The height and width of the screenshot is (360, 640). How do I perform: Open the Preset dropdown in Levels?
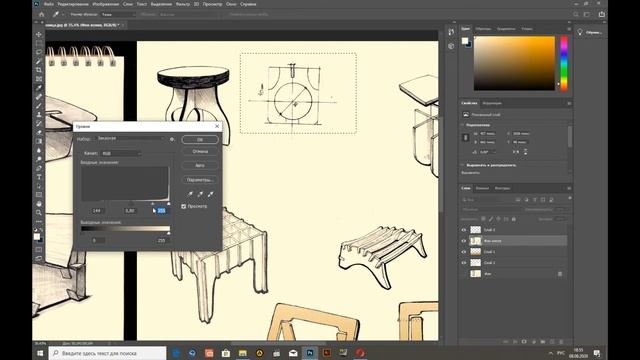130,139
